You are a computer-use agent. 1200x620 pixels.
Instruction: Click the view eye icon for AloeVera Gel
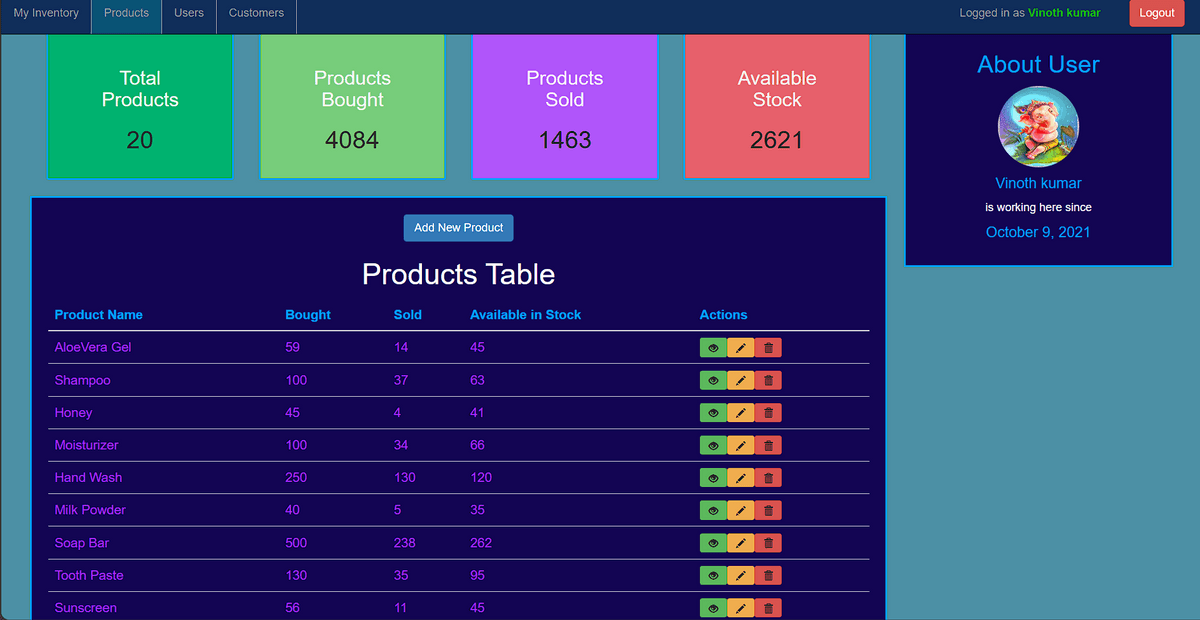click(713, 348)
